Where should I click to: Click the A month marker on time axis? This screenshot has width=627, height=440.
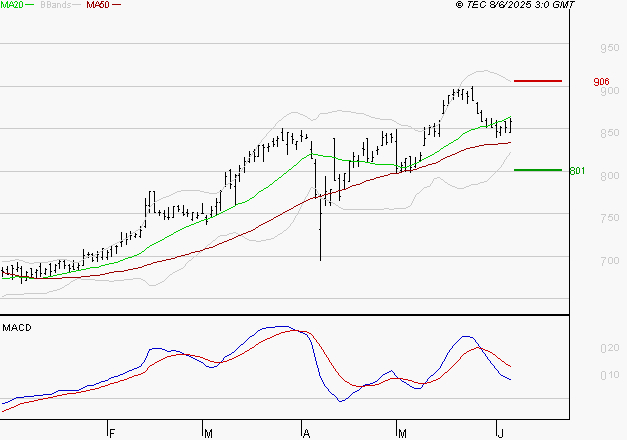[306, 433]
